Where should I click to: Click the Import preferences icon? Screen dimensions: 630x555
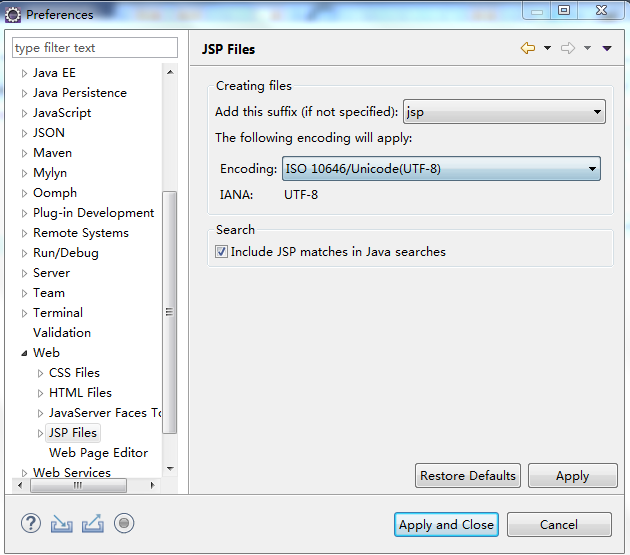click(61, 524)
